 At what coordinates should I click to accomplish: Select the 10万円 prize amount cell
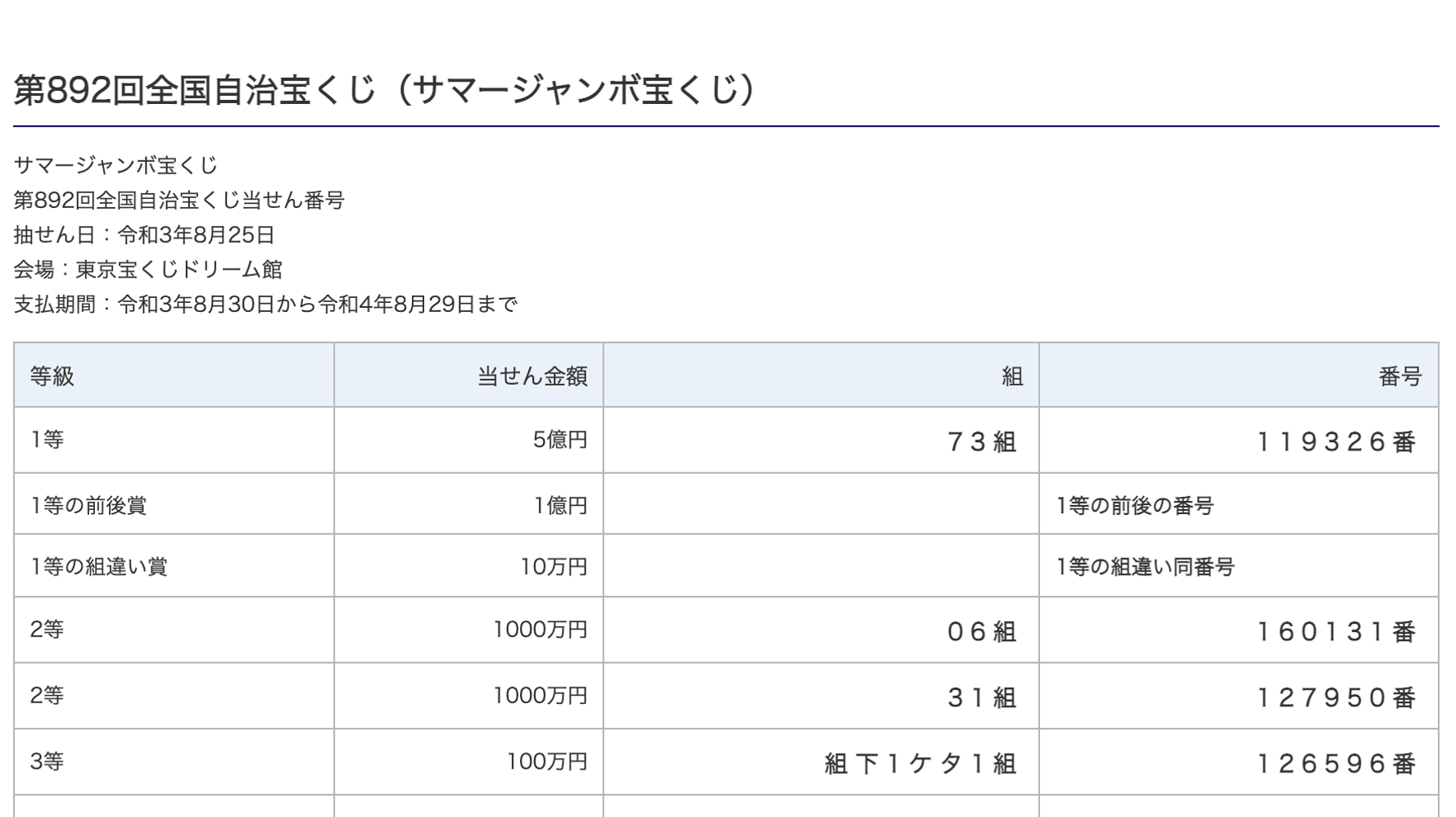[x=554, y=566]
